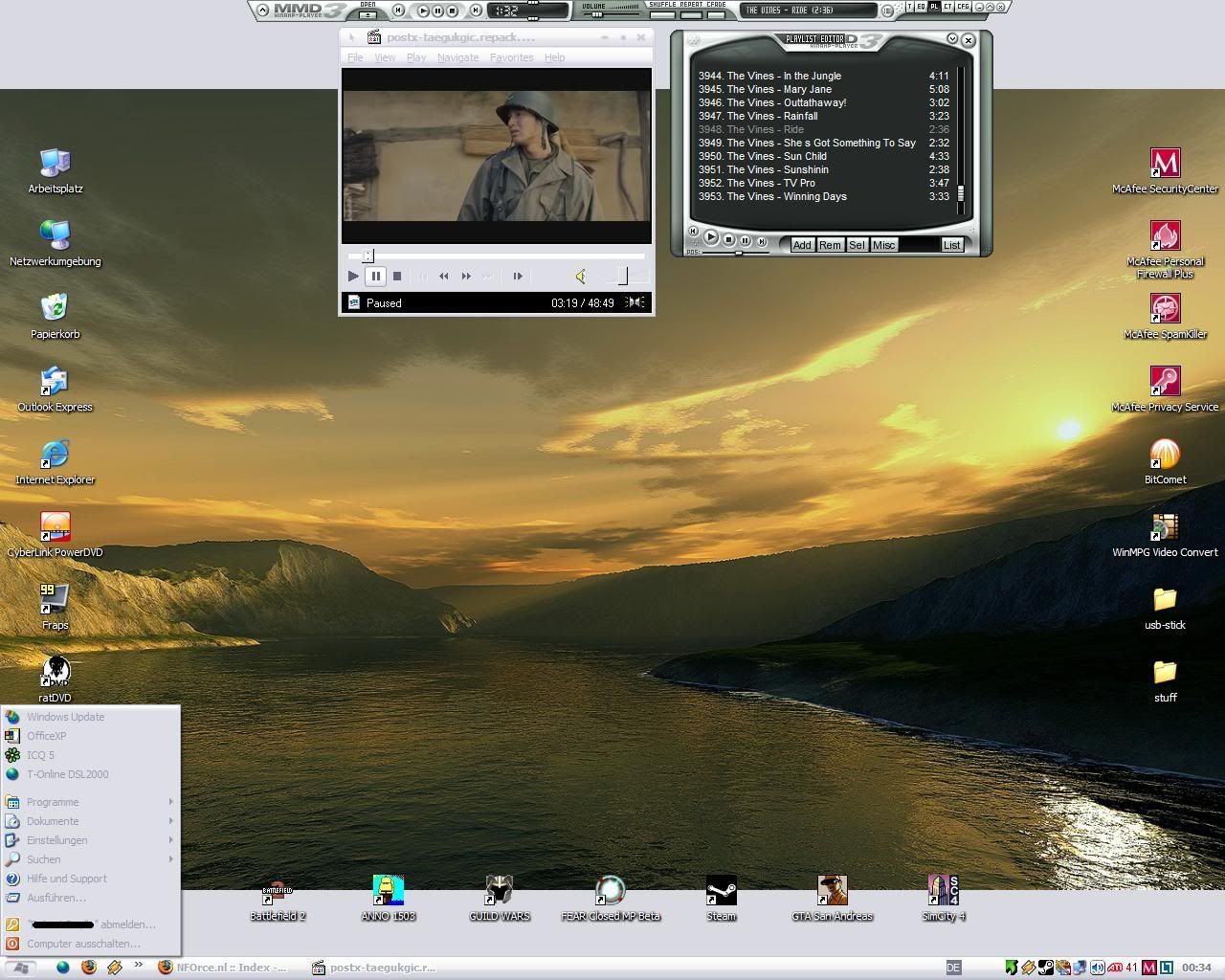
Task: Toggle Repeat in the Winamp main bar
Action: pyautogui.click(x=689, y=14)
